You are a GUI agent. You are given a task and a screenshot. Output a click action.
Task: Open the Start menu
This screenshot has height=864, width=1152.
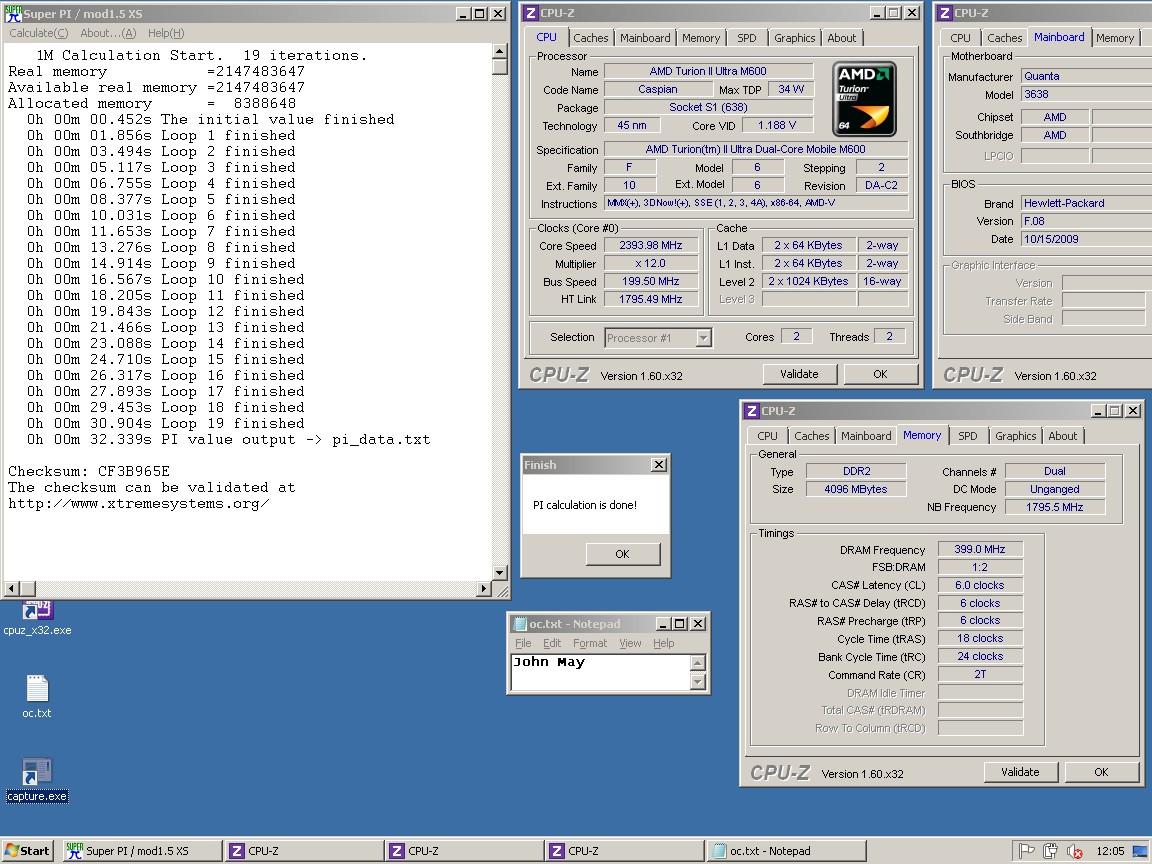28,851
